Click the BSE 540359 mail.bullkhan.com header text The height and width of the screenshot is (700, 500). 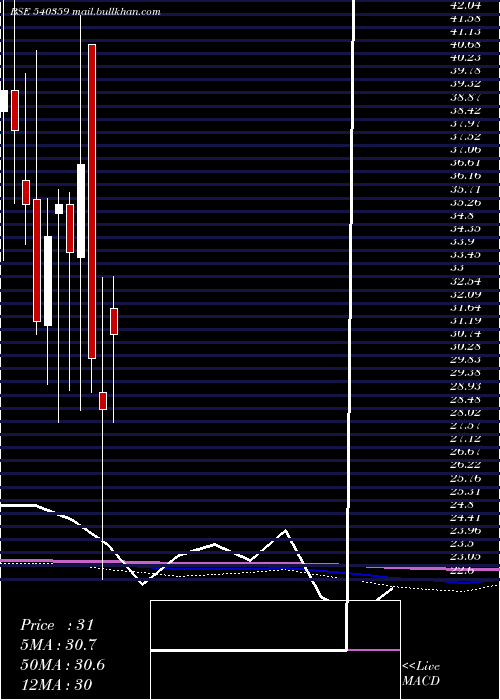[x=85, y=12]
